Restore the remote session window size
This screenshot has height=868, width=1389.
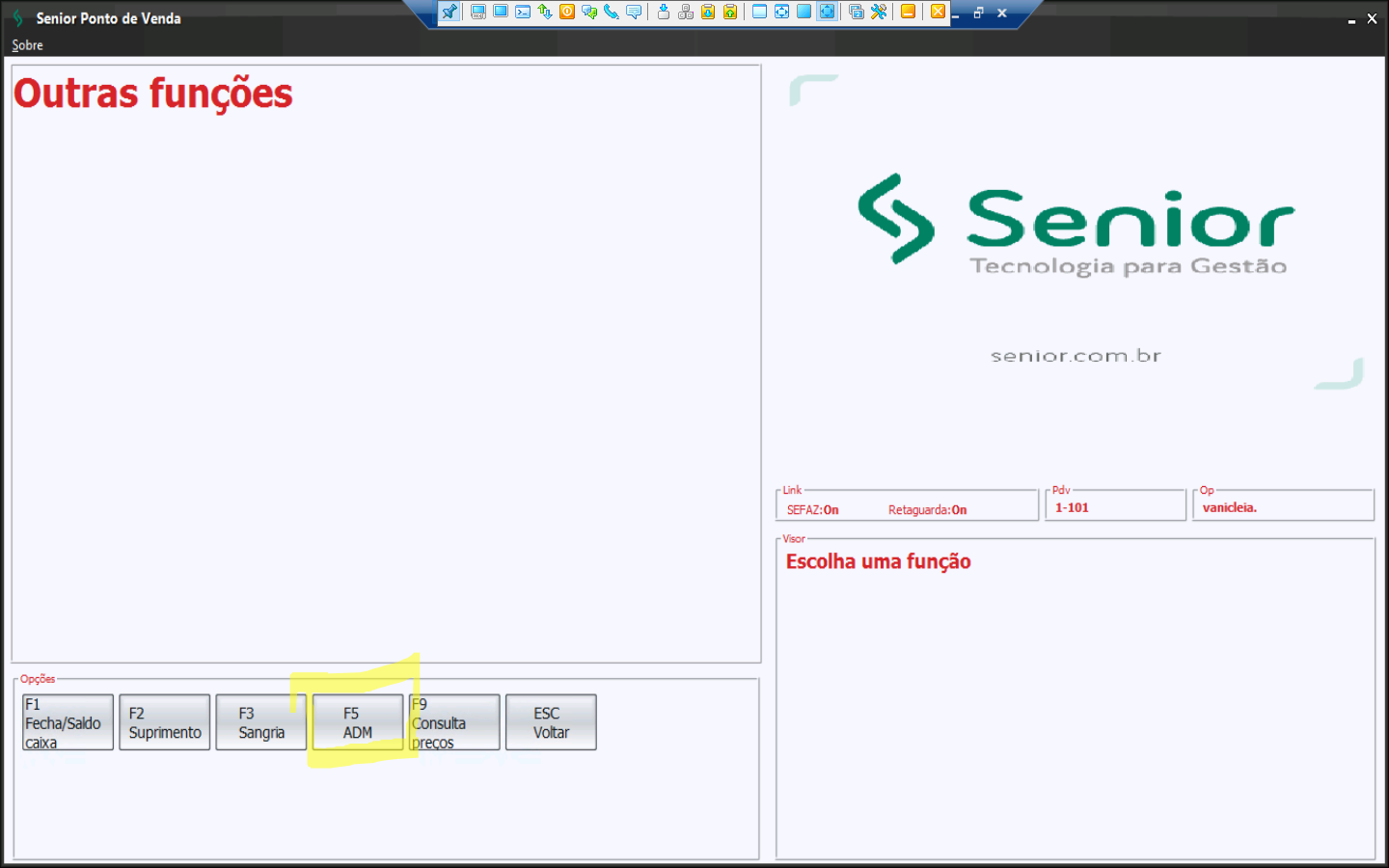click(978, 14)
